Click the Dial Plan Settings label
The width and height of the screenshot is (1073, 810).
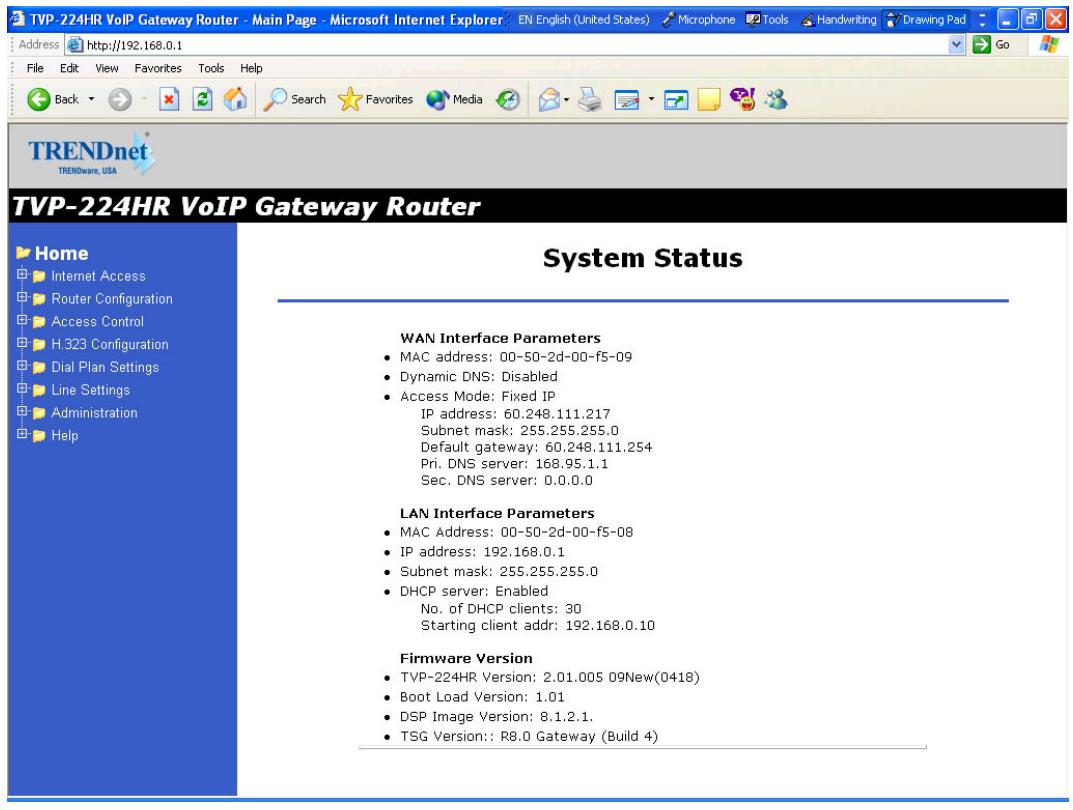click(x=105, y=367)
